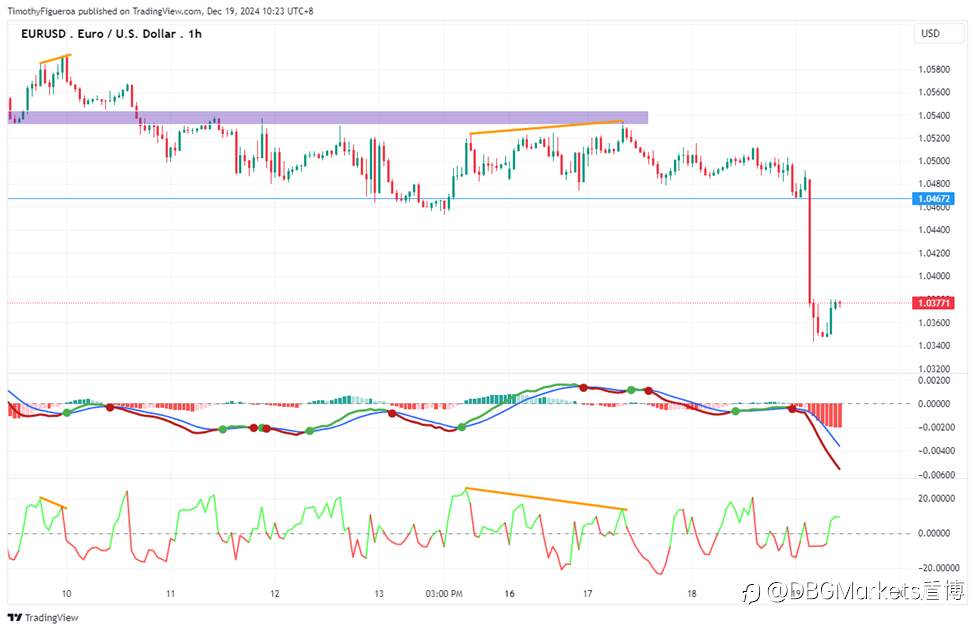
Task: Click the date label 17 on time axis
Action: tap(588, 594)
